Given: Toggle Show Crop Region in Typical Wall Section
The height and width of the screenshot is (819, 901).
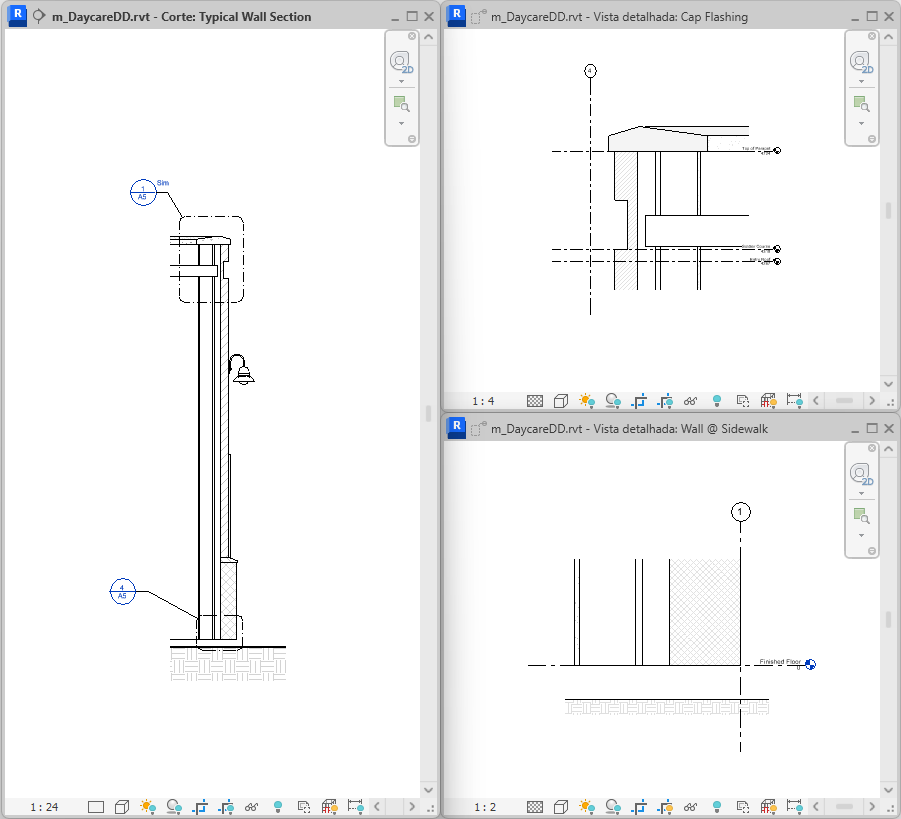Looking at the screenshot, I should (x=226, y=807).
